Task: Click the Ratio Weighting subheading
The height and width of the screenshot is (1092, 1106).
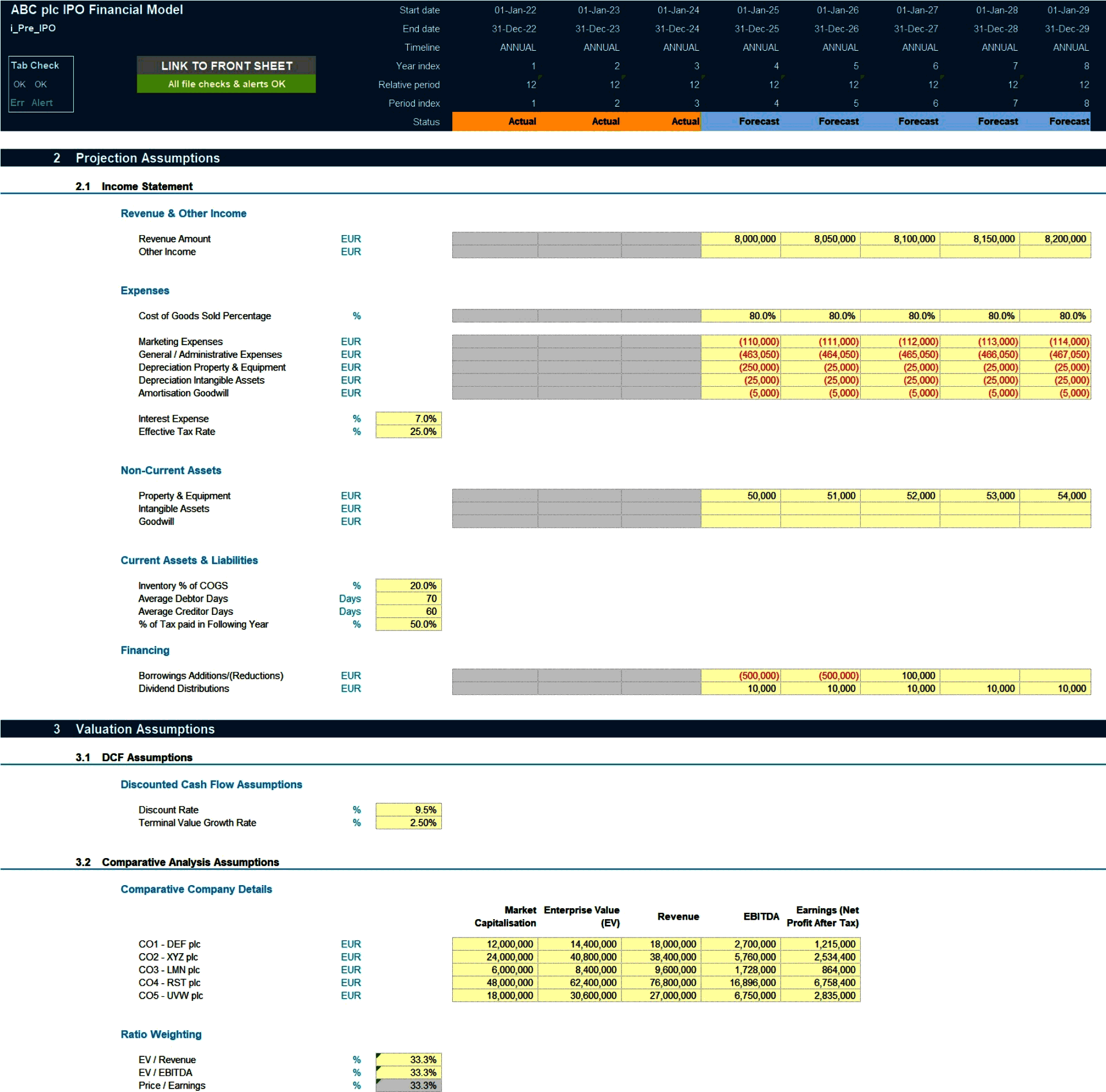Action: pos(161,1035)
